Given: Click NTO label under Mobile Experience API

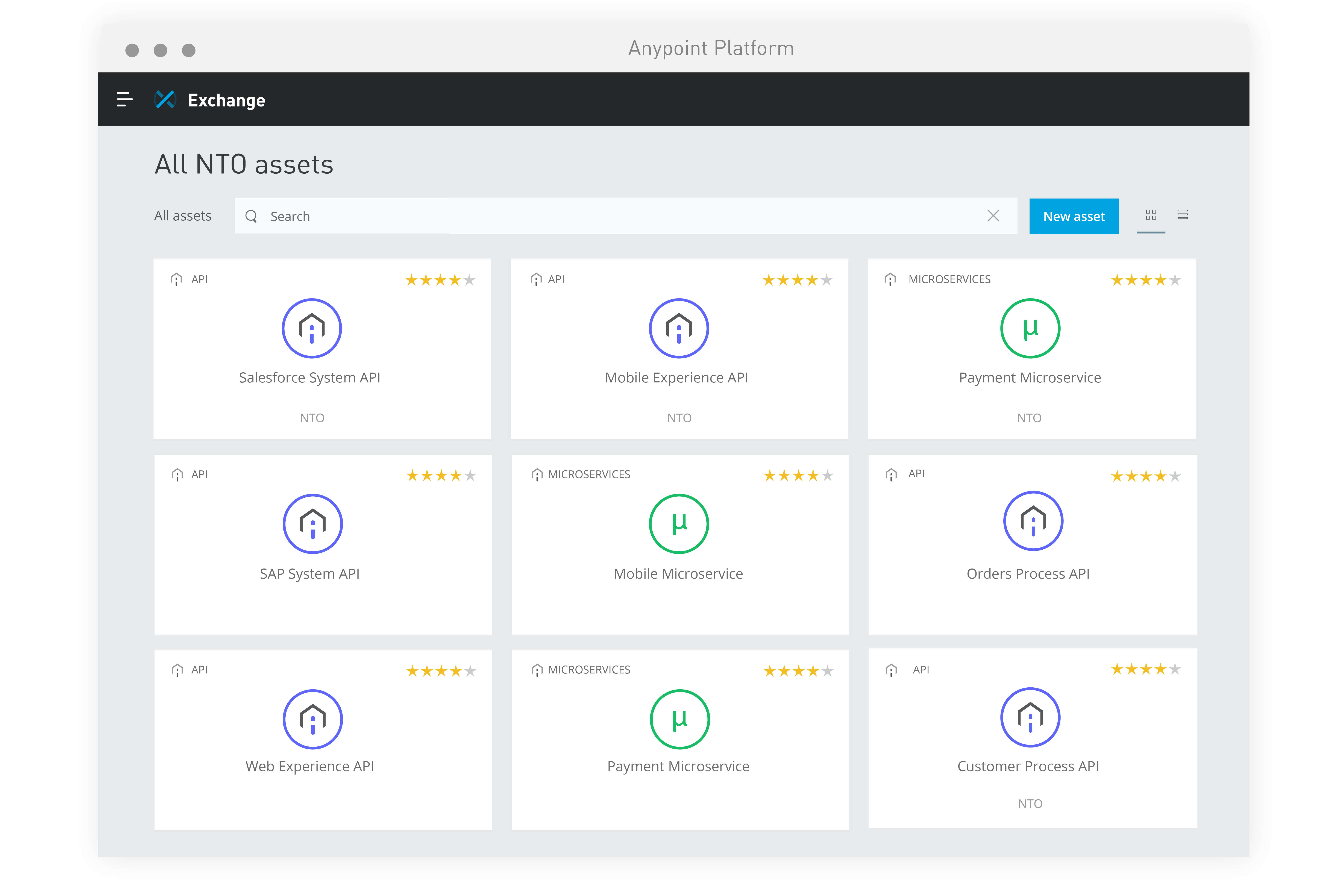Looking at the screenshot, I should tap(679, 418).
